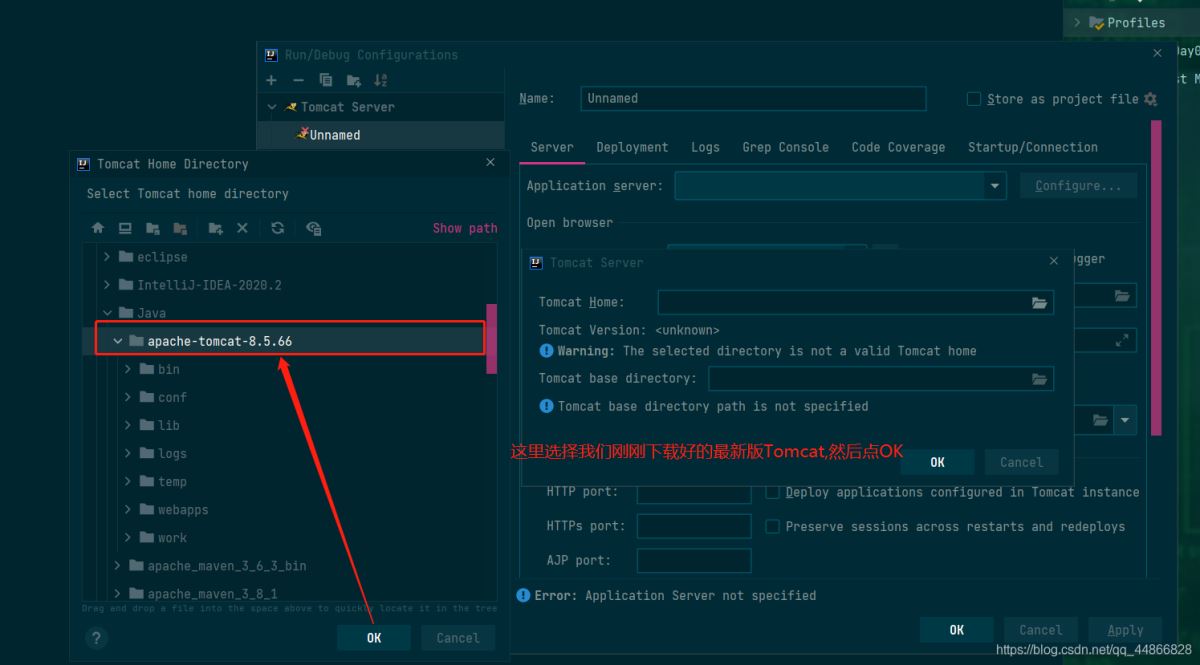Browse for Tomcat Home folder
1200x665 pixels.
tap(1039, 302)
